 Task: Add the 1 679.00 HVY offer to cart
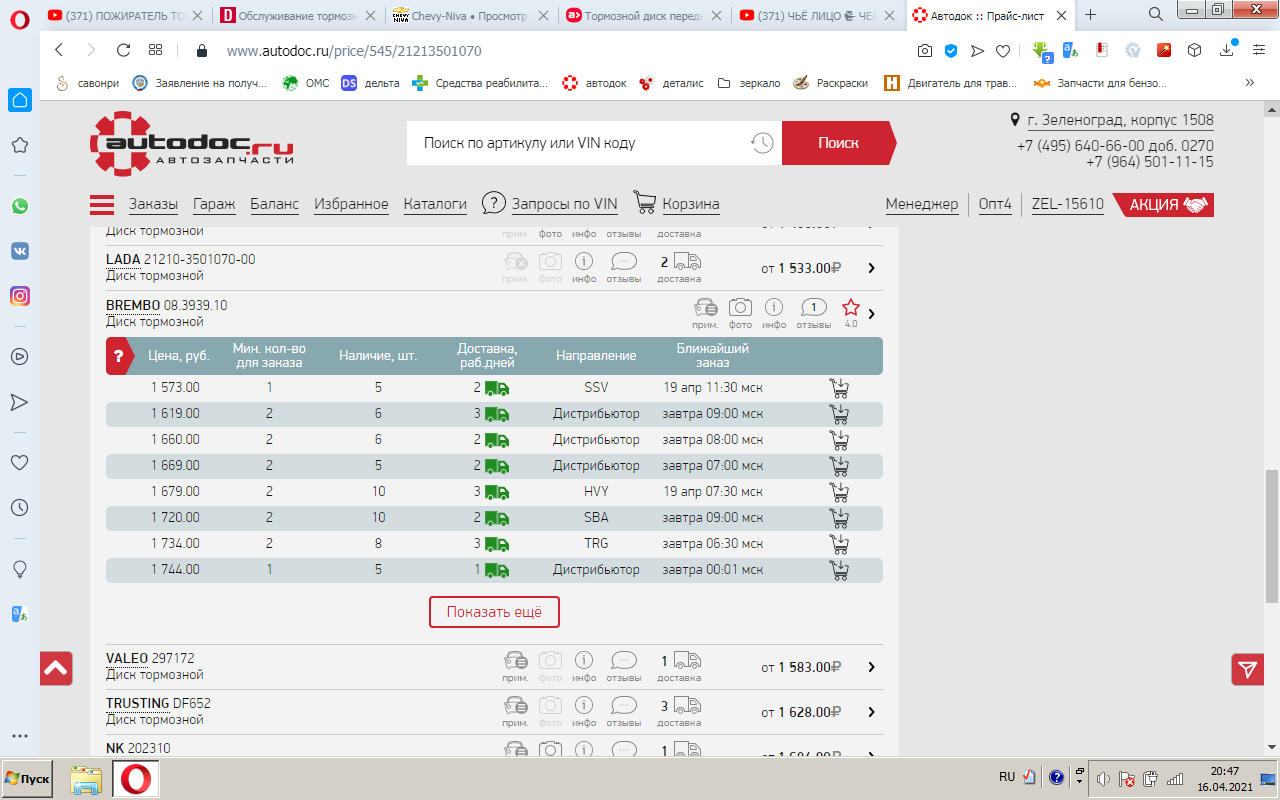point(839,492)
